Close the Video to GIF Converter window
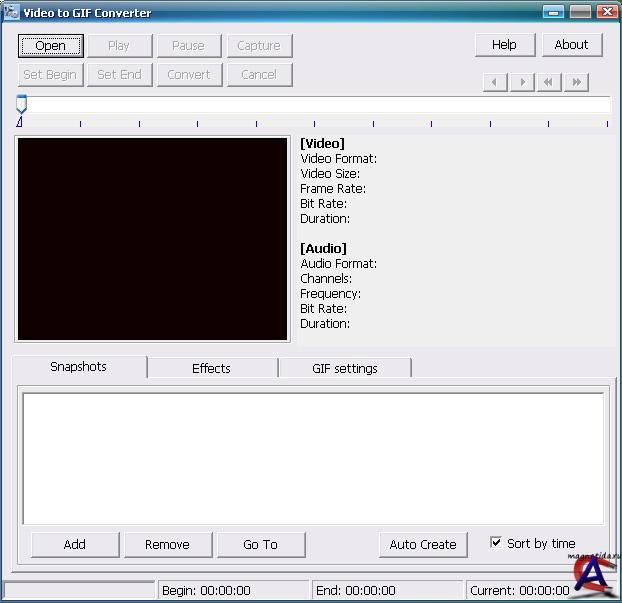The width and height of the screenshot is (622, 603). [607, 12]
